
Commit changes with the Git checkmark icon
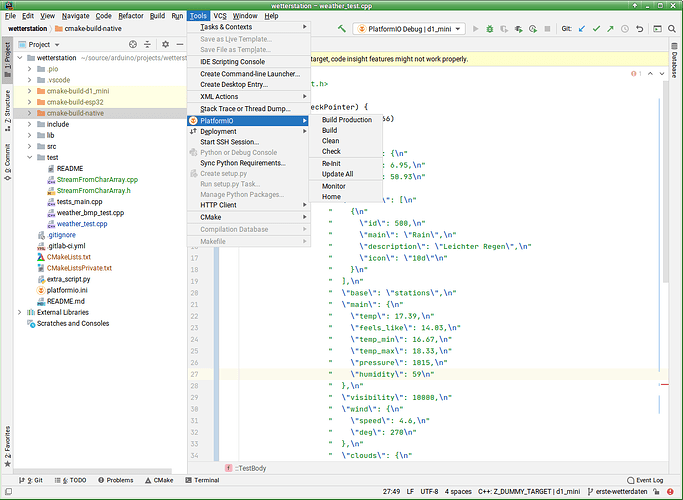point(596,29)
